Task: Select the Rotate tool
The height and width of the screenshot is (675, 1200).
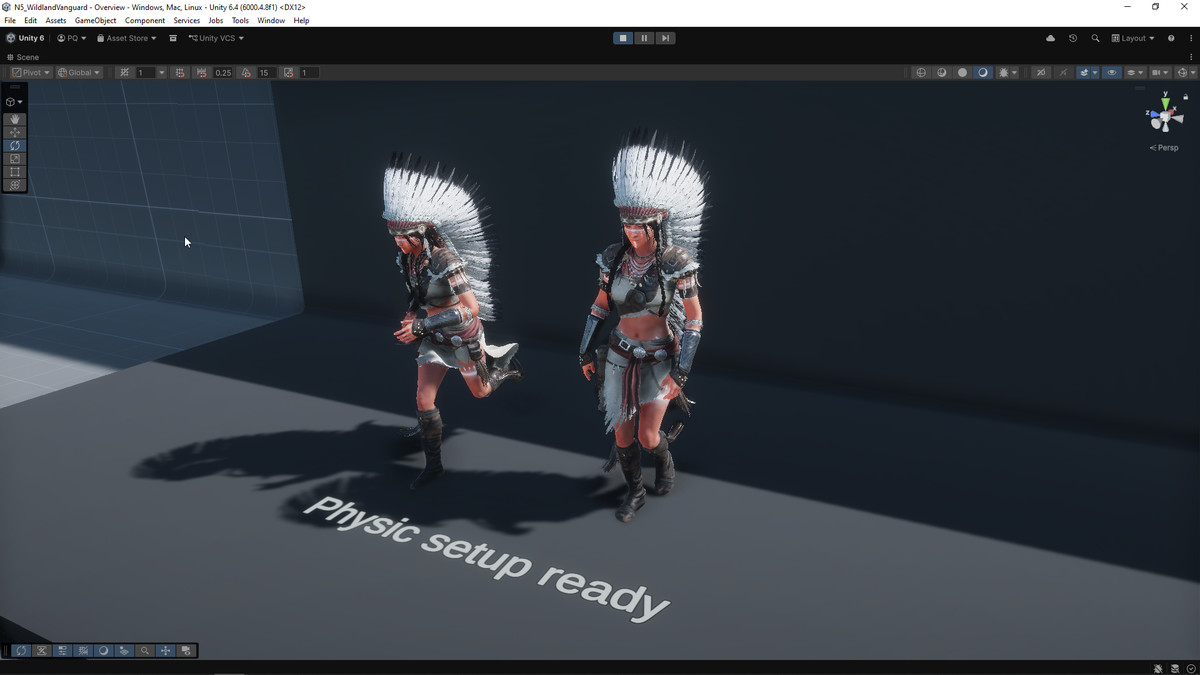Action: (15, 145)
